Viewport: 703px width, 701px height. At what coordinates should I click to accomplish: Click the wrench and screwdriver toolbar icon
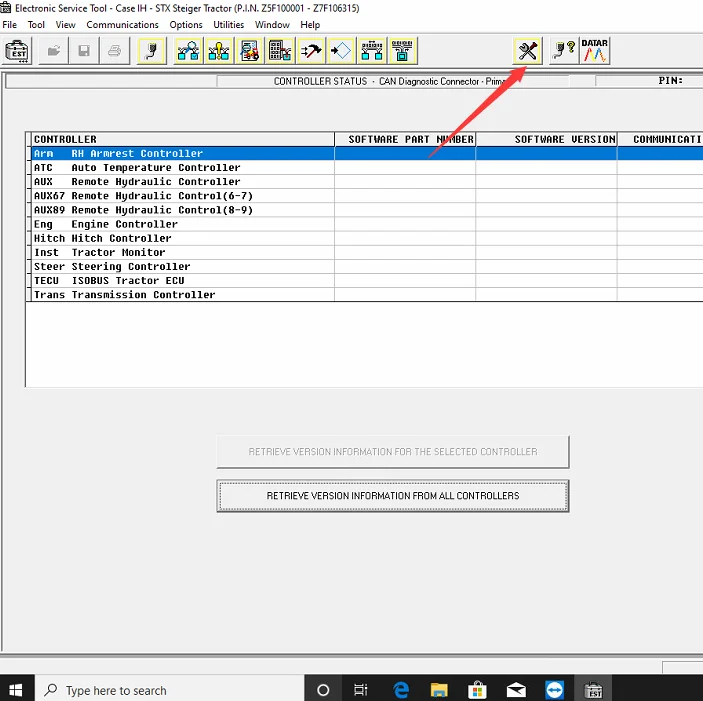pos(528,51)
